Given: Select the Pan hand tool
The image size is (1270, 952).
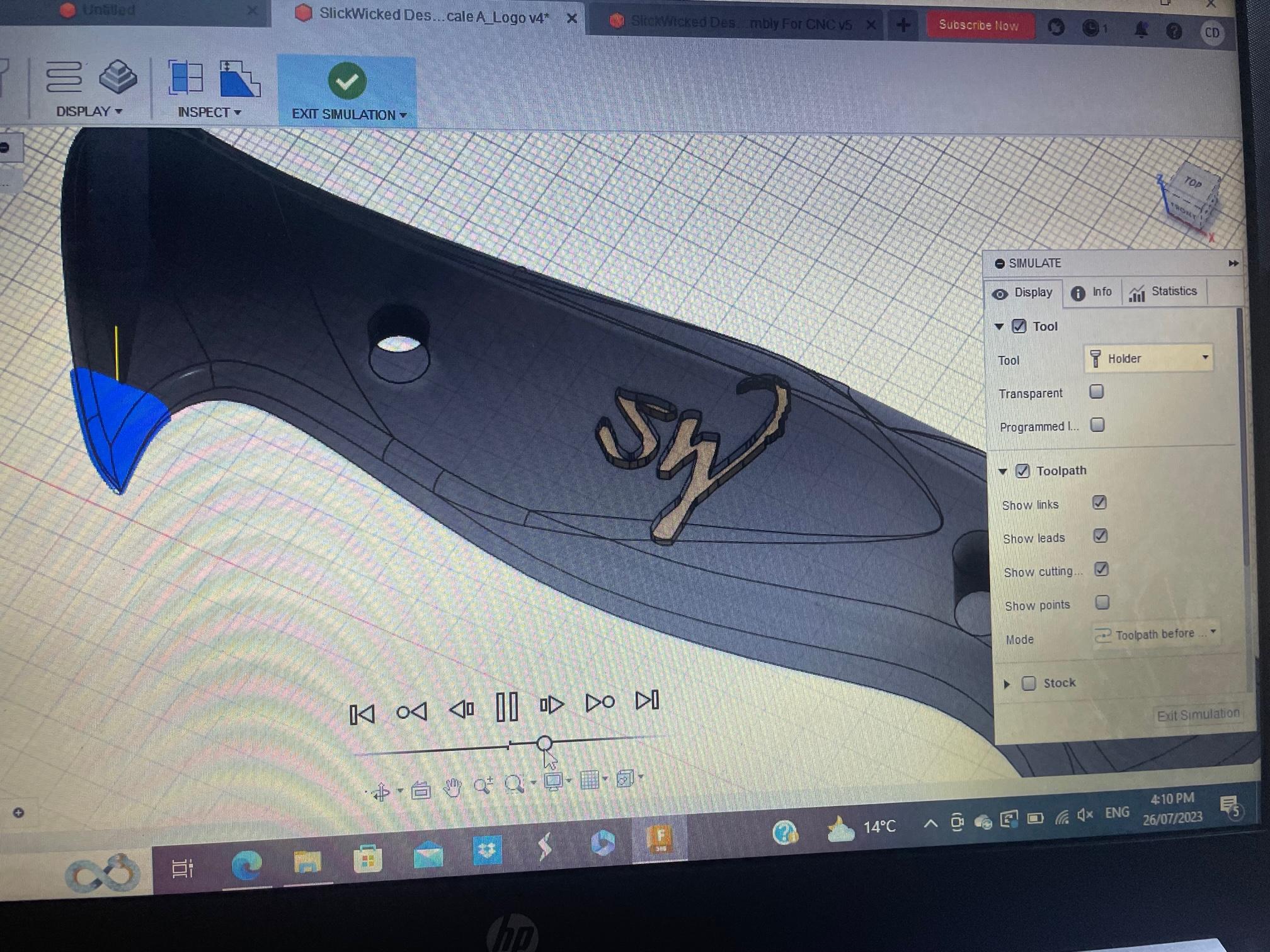Looking at the screenshot, I should point(452,787).
